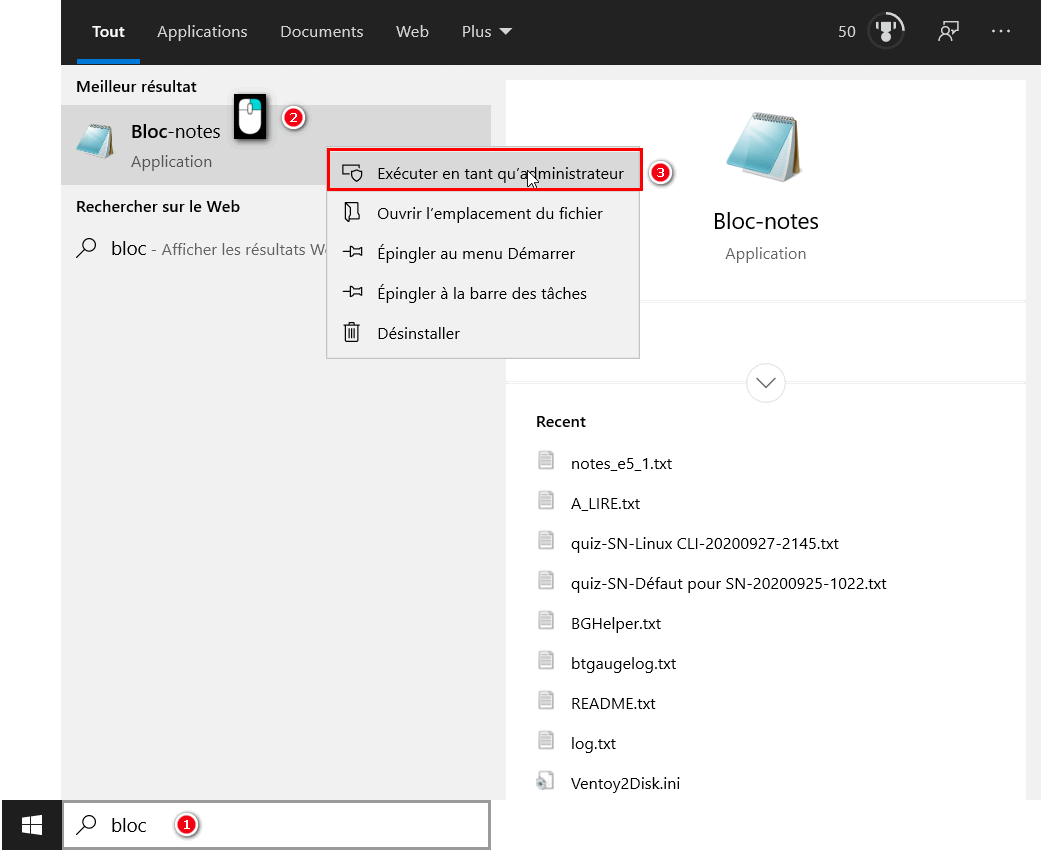1041x850 pixels.
Task: Click the file icon for notes_e5_1.txt
Action: [x=546, y=460]
